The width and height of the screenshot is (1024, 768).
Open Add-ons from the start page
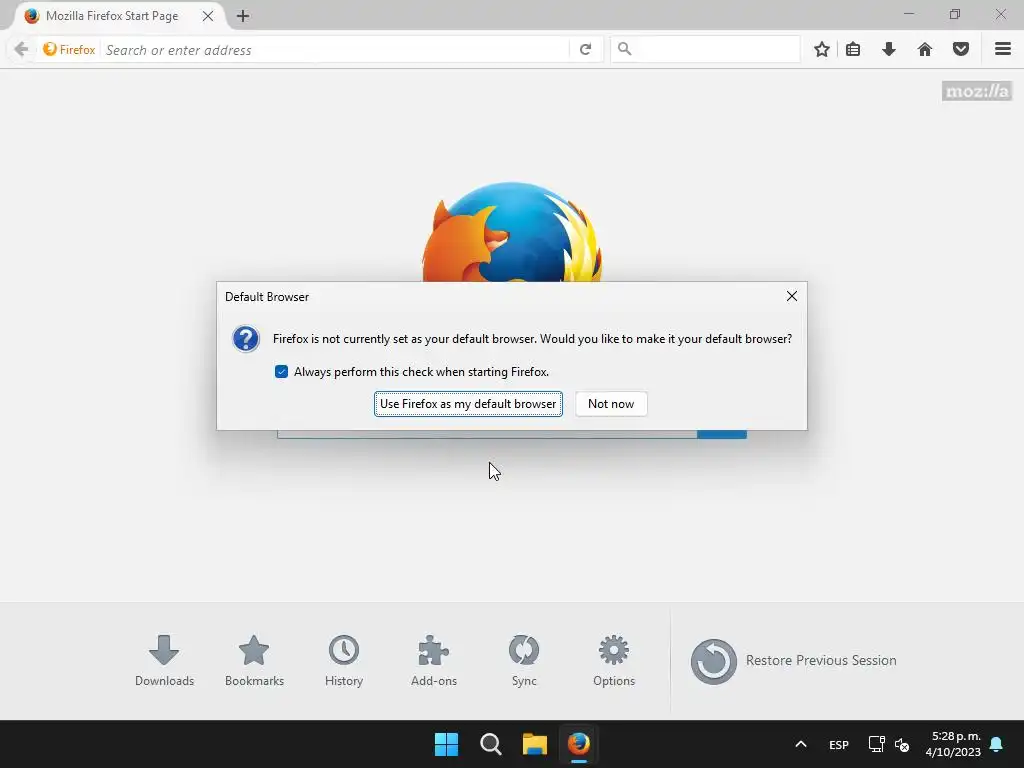click(434, 660)
